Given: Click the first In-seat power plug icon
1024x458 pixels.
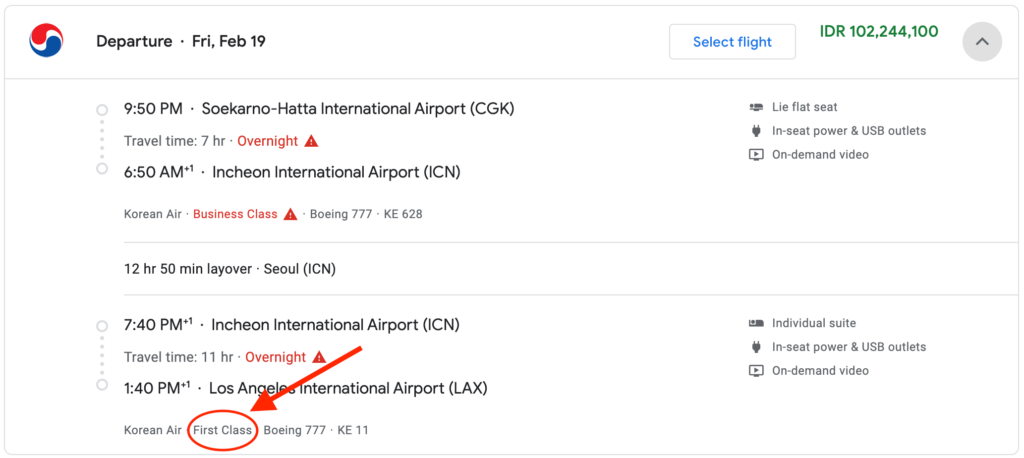Looking at the screenshot, I should [x=756, y=131].
